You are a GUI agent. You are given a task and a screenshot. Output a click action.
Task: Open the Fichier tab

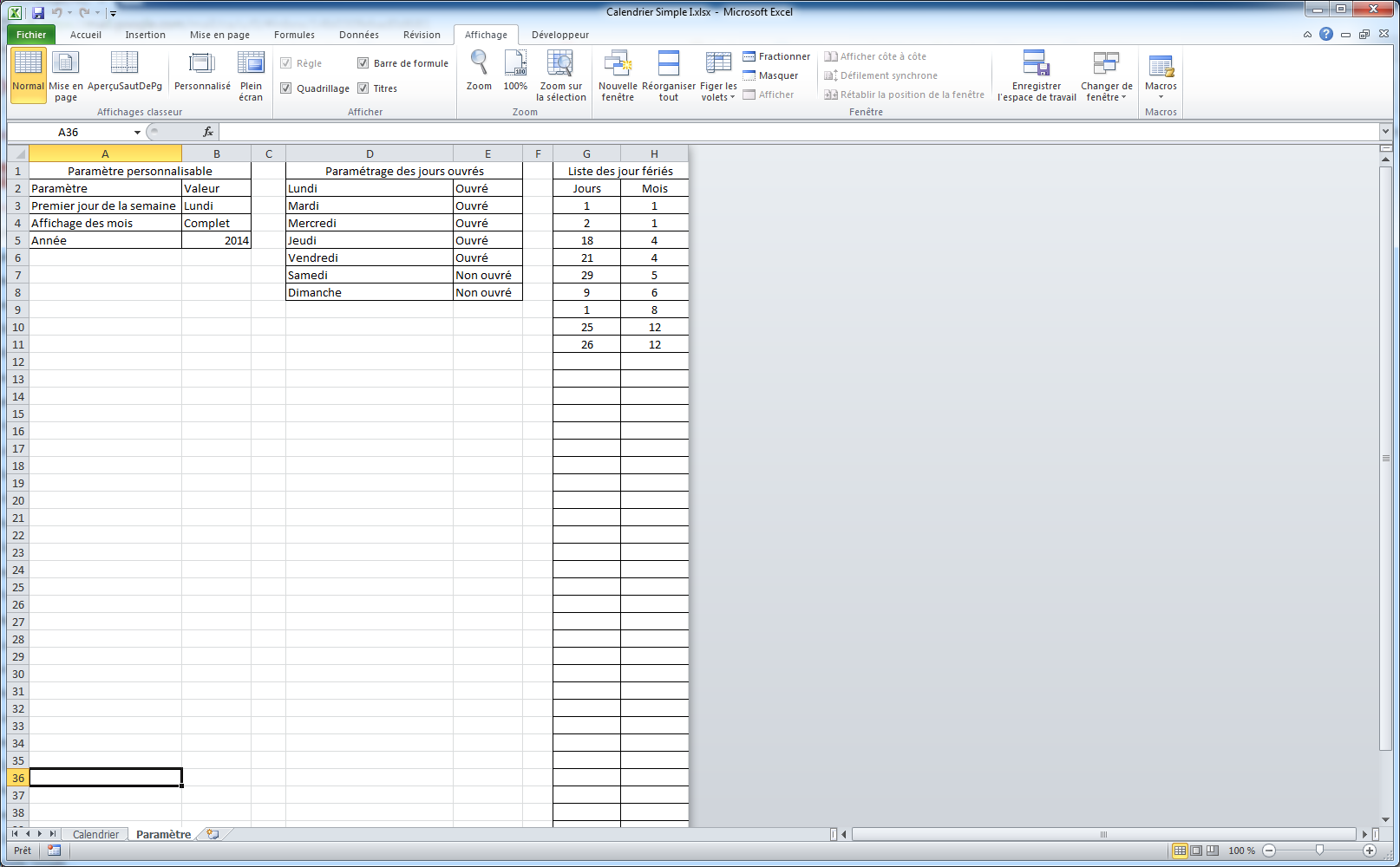(31, 35)
